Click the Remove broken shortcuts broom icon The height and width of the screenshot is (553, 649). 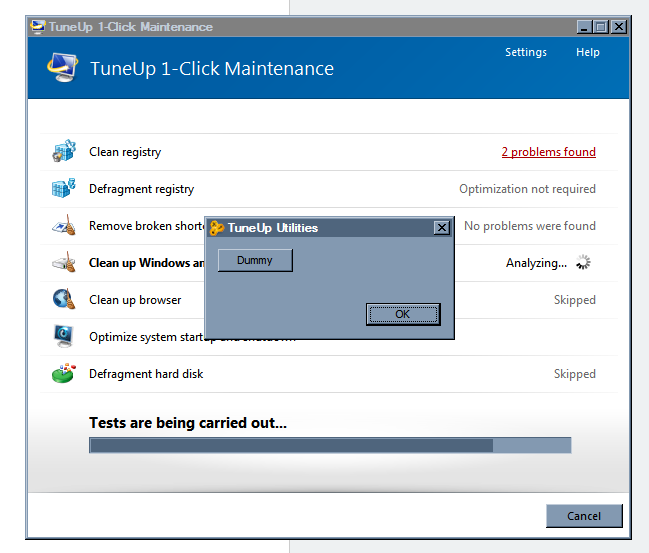[x=63, y=226]
